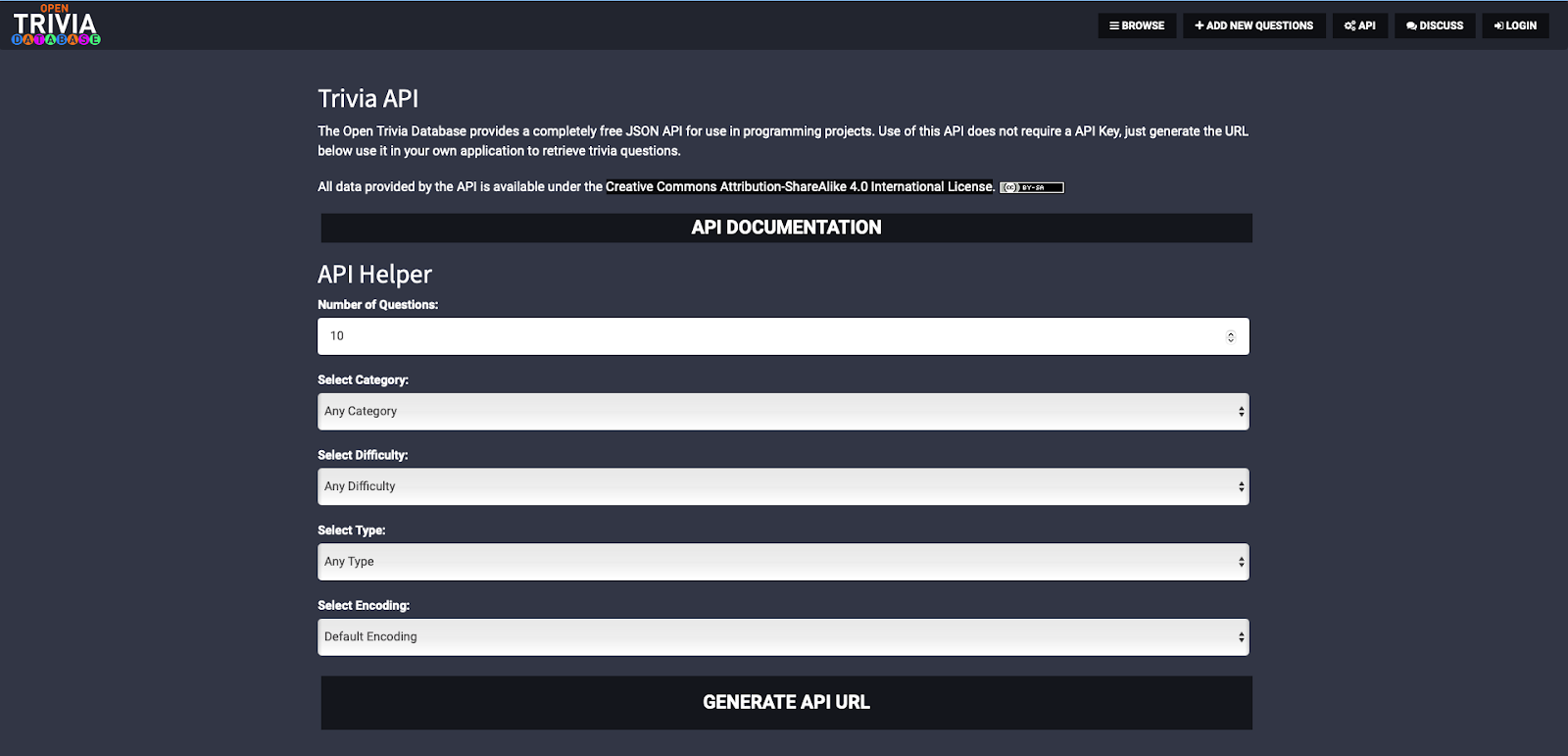Viewport: 1568px width, 756px height.
Task: Click the Select Category label
Action: (363, 379)
